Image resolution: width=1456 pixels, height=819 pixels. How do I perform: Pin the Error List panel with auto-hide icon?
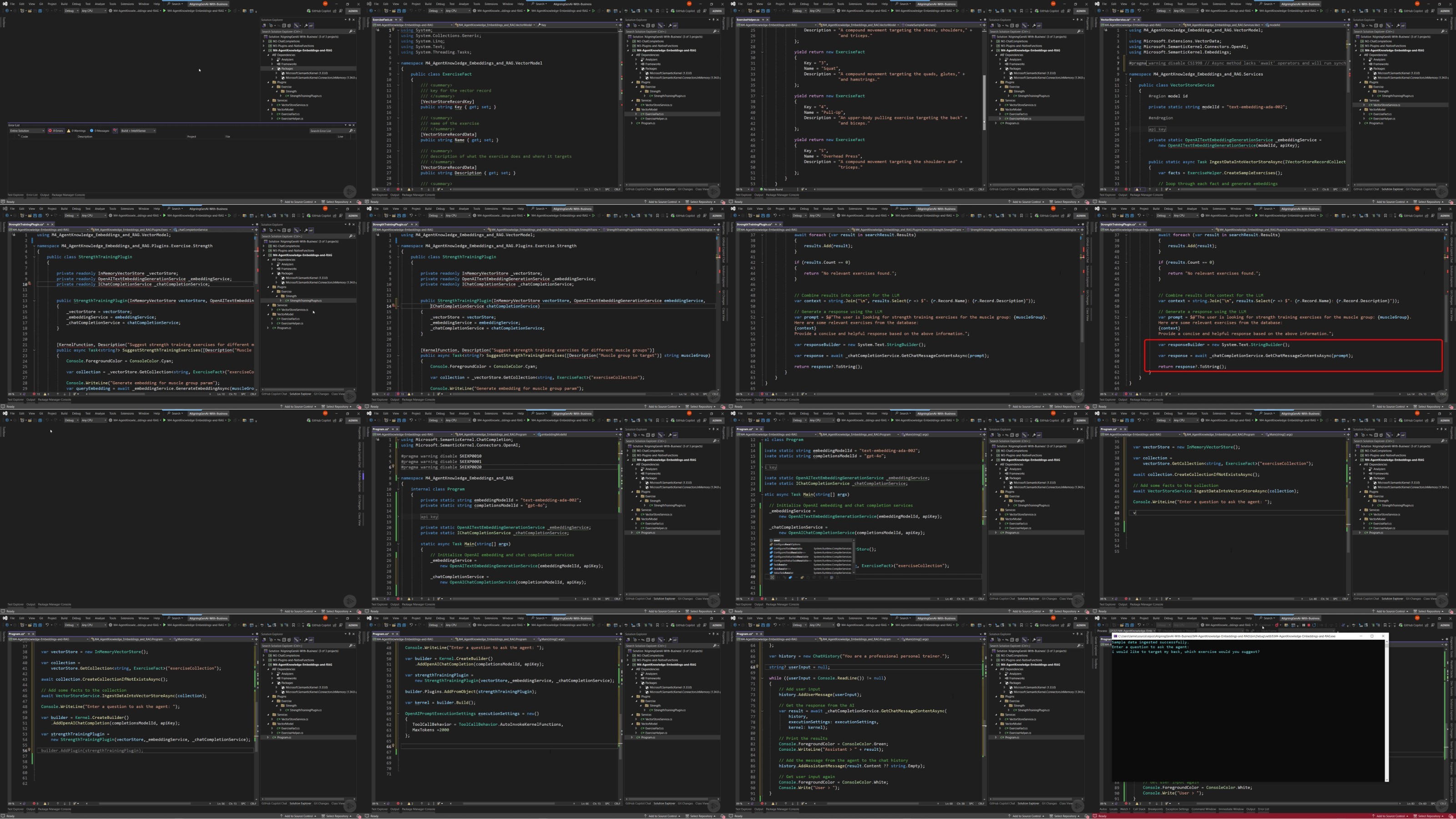pyautogui.click(x=350, y=125)
